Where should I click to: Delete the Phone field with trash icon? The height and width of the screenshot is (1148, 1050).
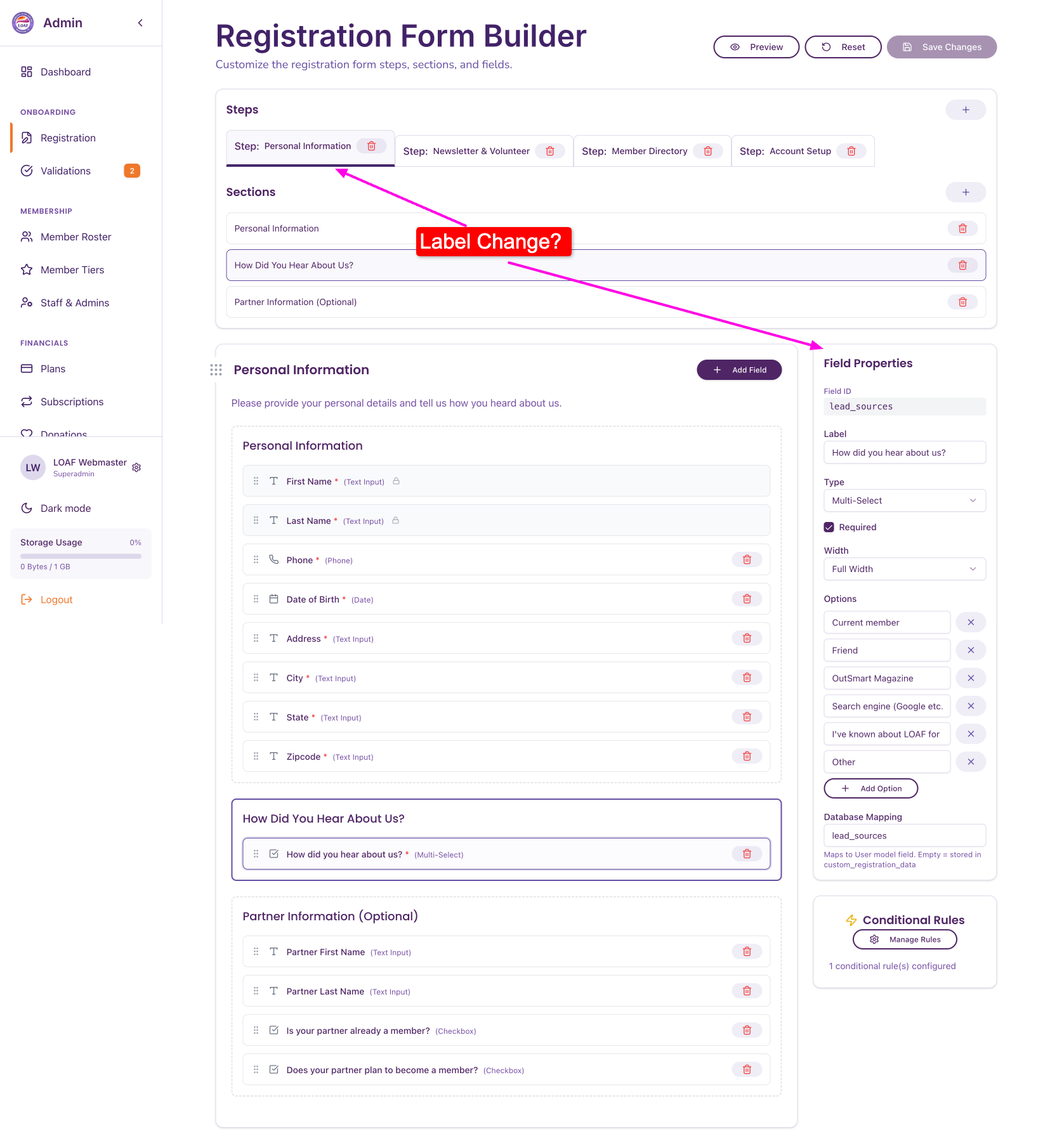(747, 559)
